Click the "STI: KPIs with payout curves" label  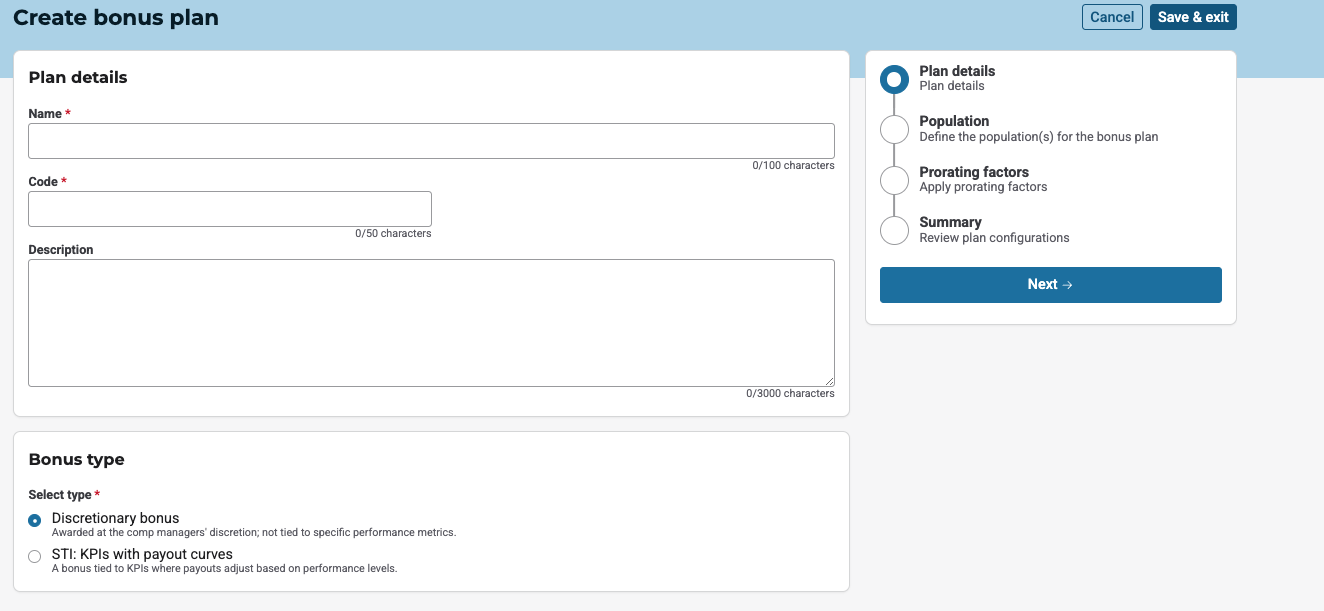click(142, 554)
